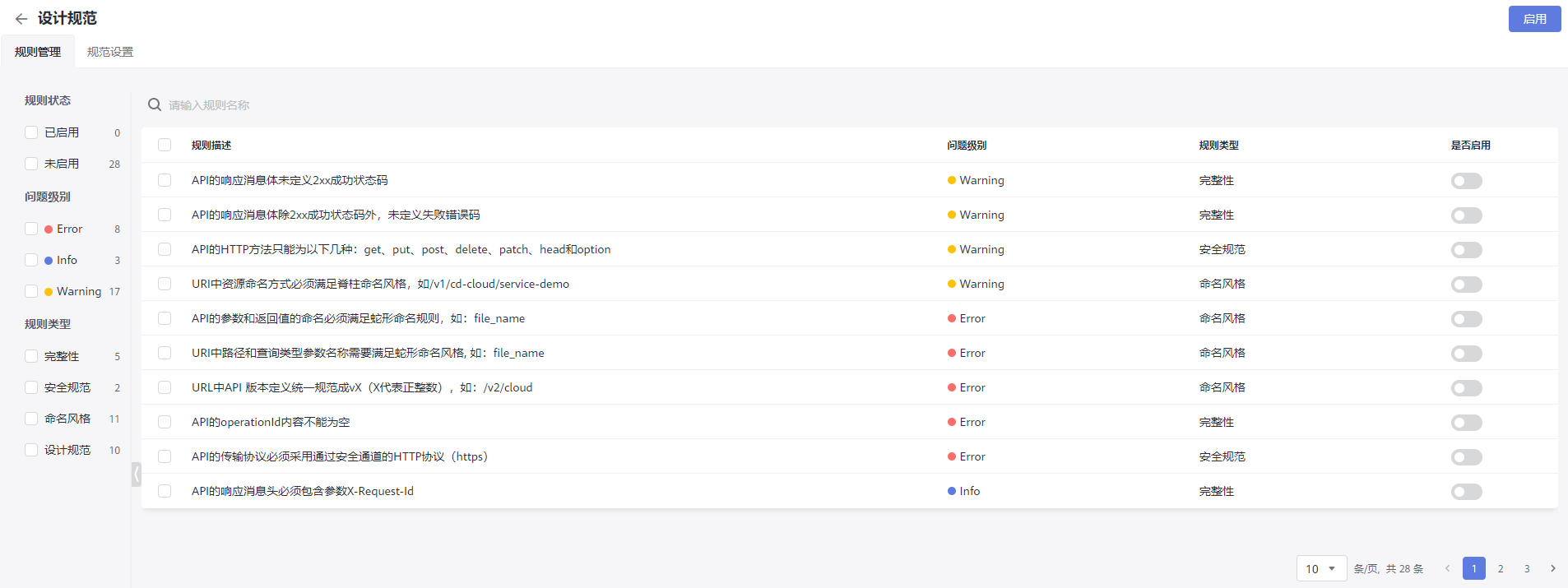Toggle on the operationId rule switch
1568x588 pixels.
point(1466,423)
